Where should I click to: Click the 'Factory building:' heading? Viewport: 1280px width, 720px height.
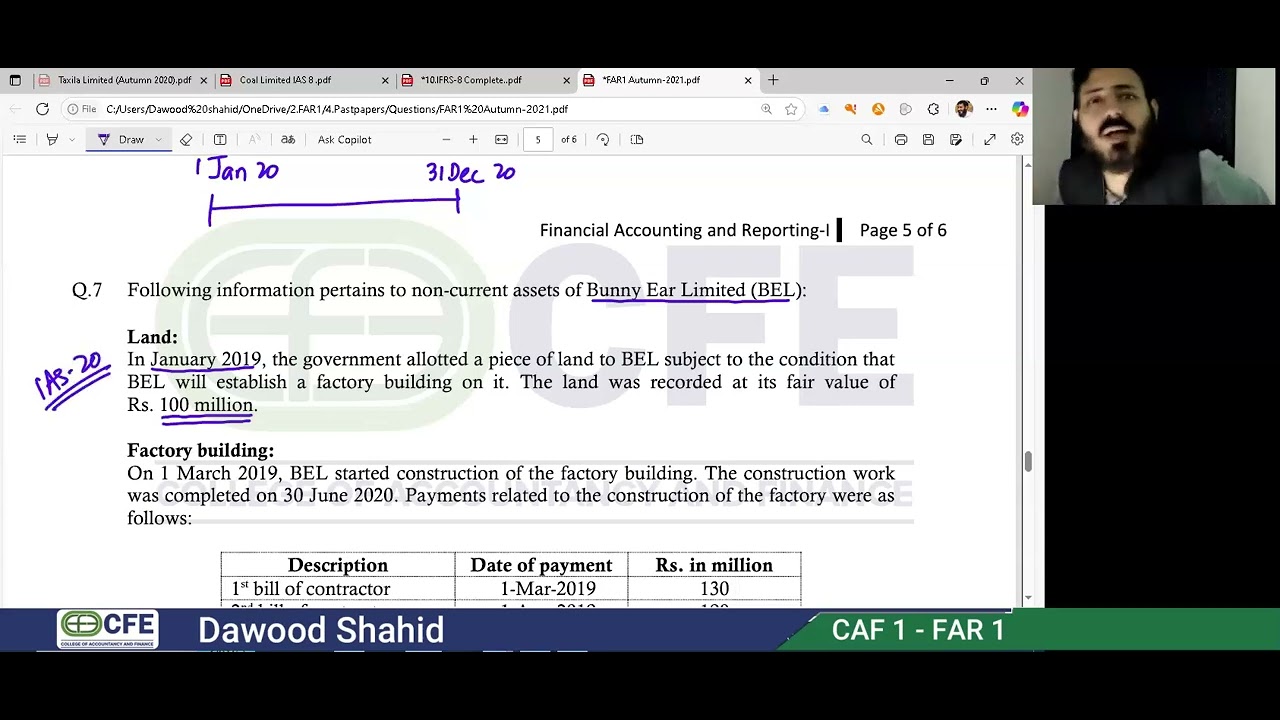(x=200, y=451)
